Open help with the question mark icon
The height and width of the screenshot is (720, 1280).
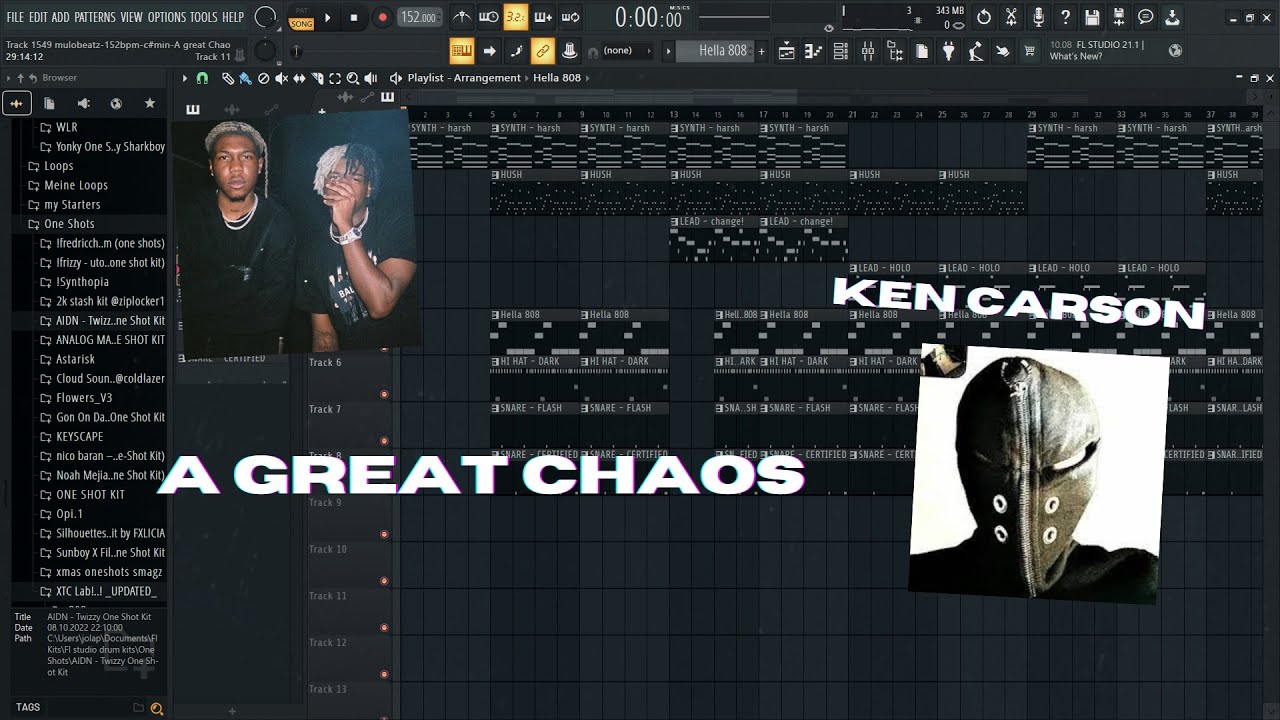(x=1065, y=17)
